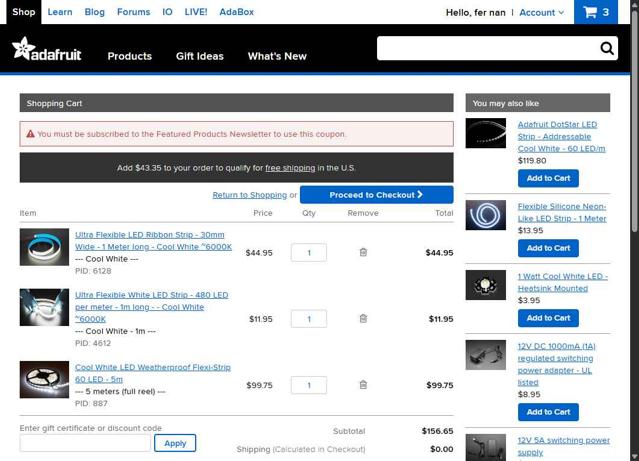Viewport: 639px width, 461px height.
Task: Expand the Account dropdown menu
Action: click(542, 13)
